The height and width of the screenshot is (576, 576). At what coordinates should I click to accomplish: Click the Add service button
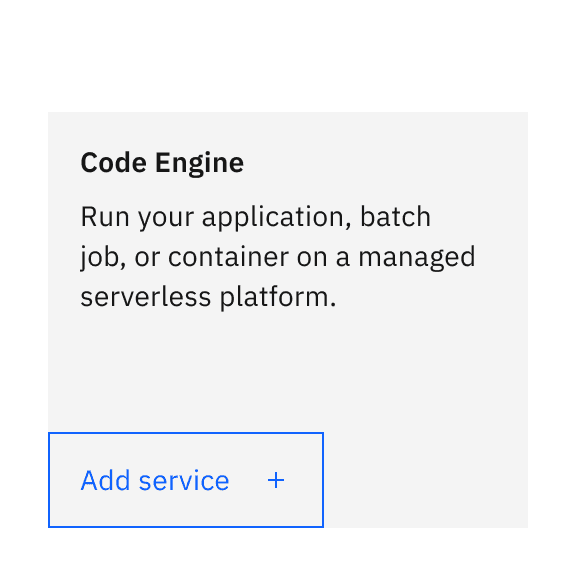186,480
